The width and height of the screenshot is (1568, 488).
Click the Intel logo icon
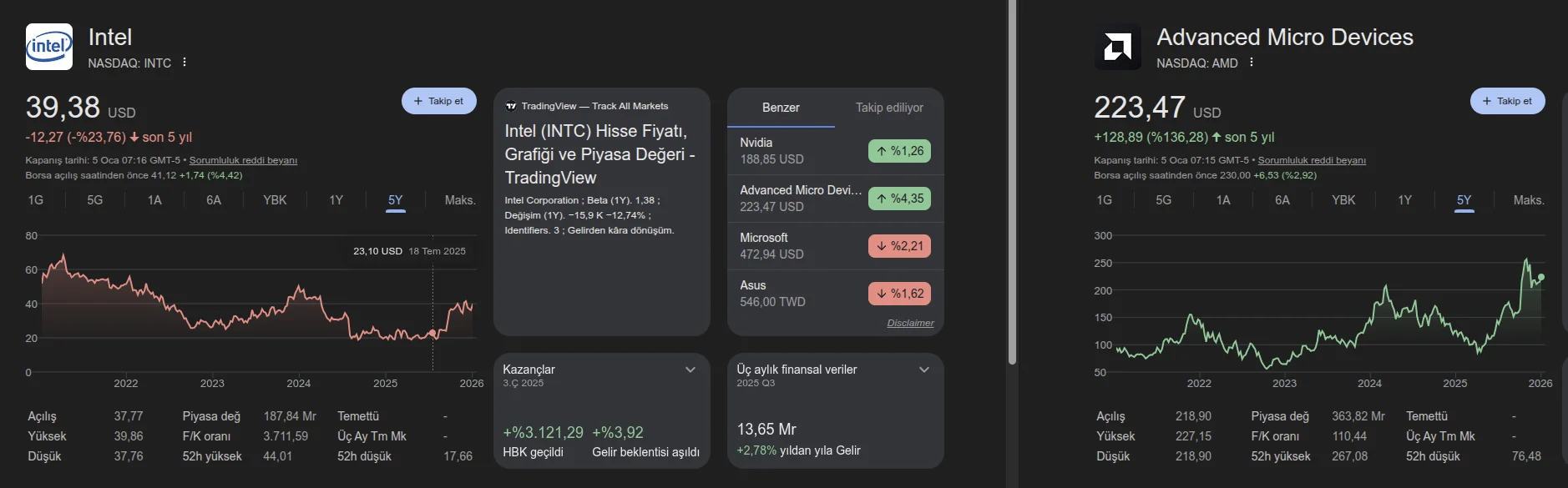[x=49, y=47]
